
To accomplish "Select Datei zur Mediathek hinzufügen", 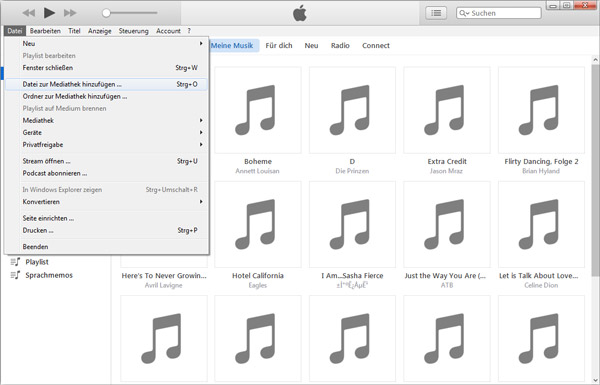I will [107, 84].
